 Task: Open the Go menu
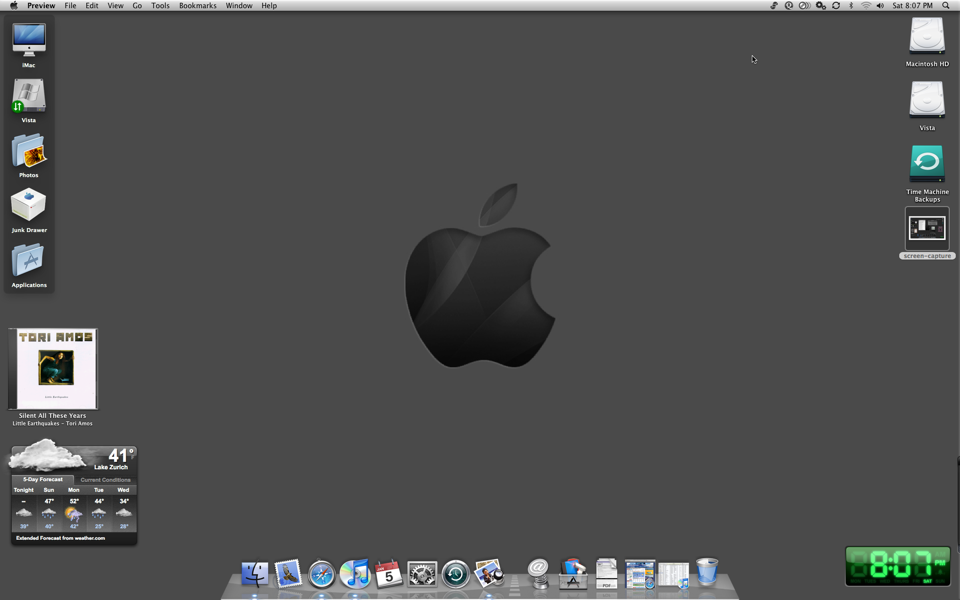point(137,6)
